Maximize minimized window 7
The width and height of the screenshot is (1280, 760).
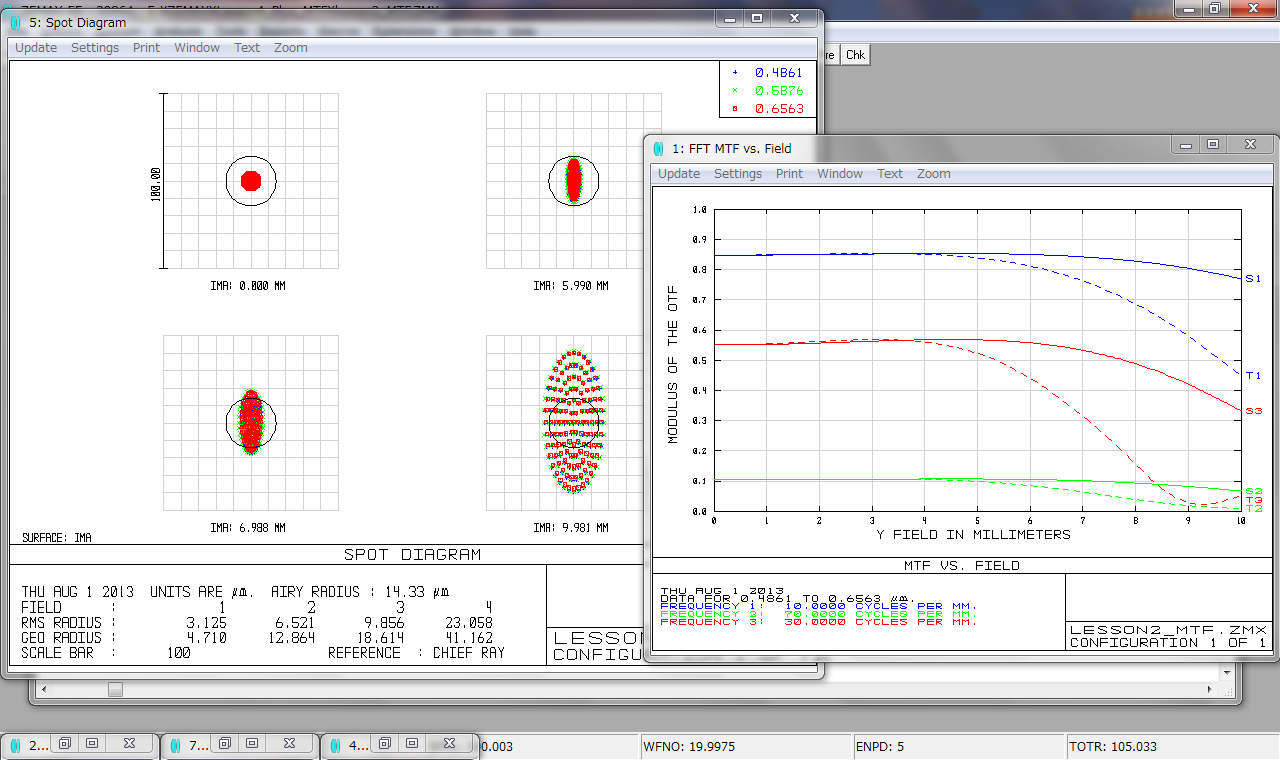[x=252, y=744]
